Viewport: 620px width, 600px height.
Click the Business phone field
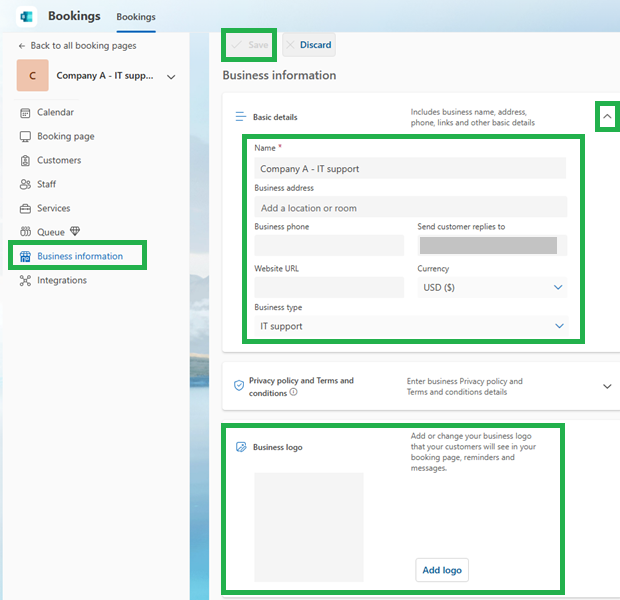(329, 246)
